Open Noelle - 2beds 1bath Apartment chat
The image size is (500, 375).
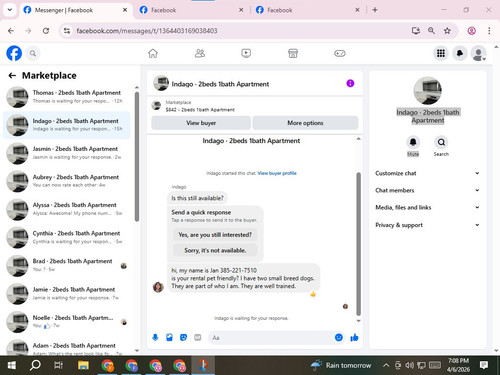(67, 322)
